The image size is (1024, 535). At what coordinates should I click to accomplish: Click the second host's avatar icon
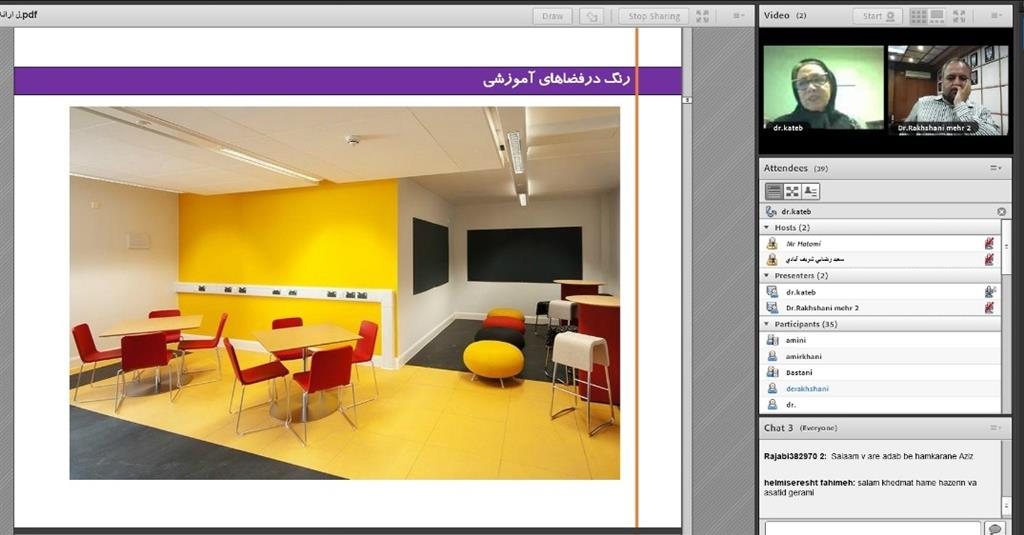[x=772, y=259]
